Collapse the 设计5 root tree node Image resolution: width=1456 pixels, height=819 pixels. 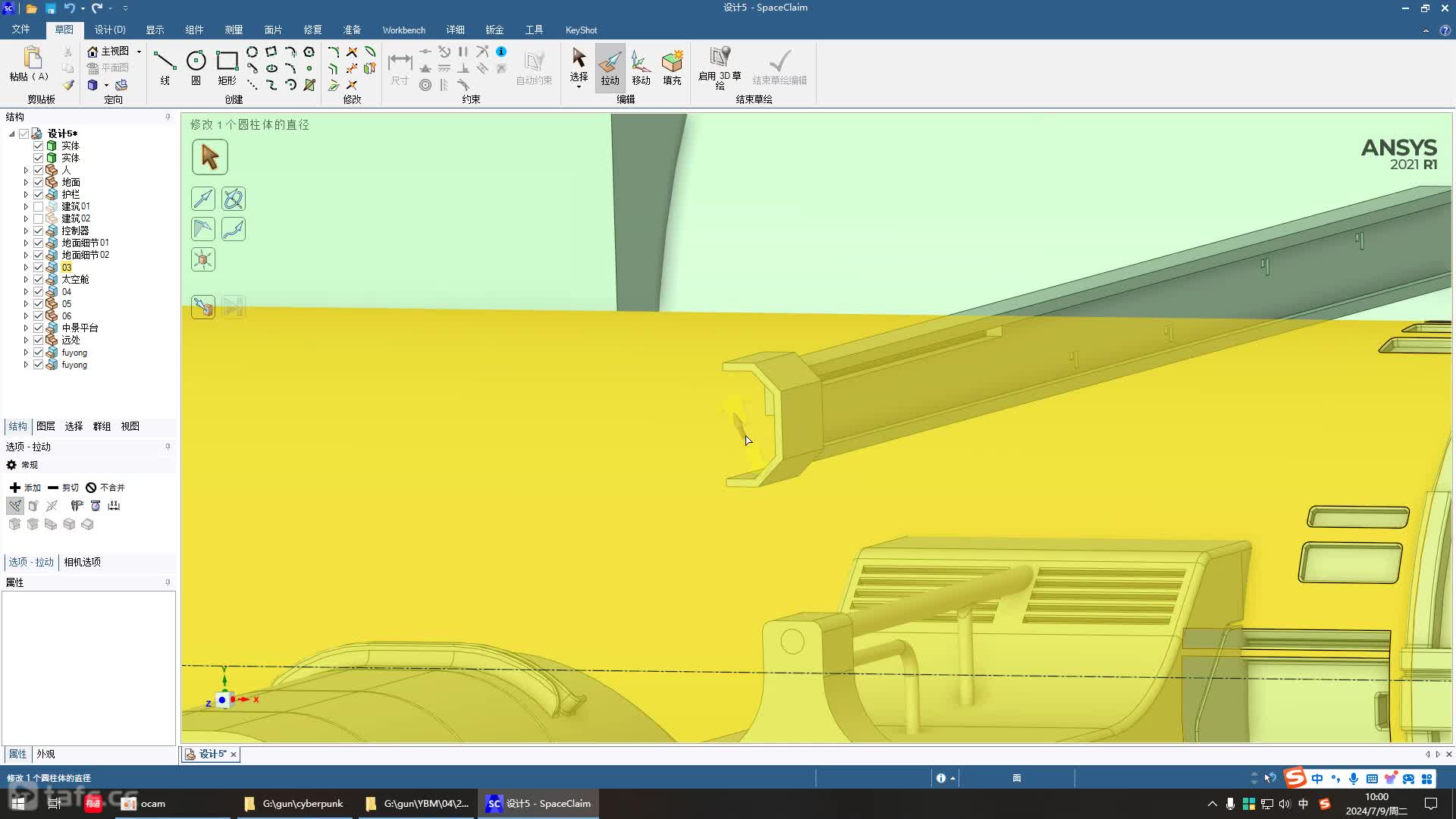tap(12, 133)
